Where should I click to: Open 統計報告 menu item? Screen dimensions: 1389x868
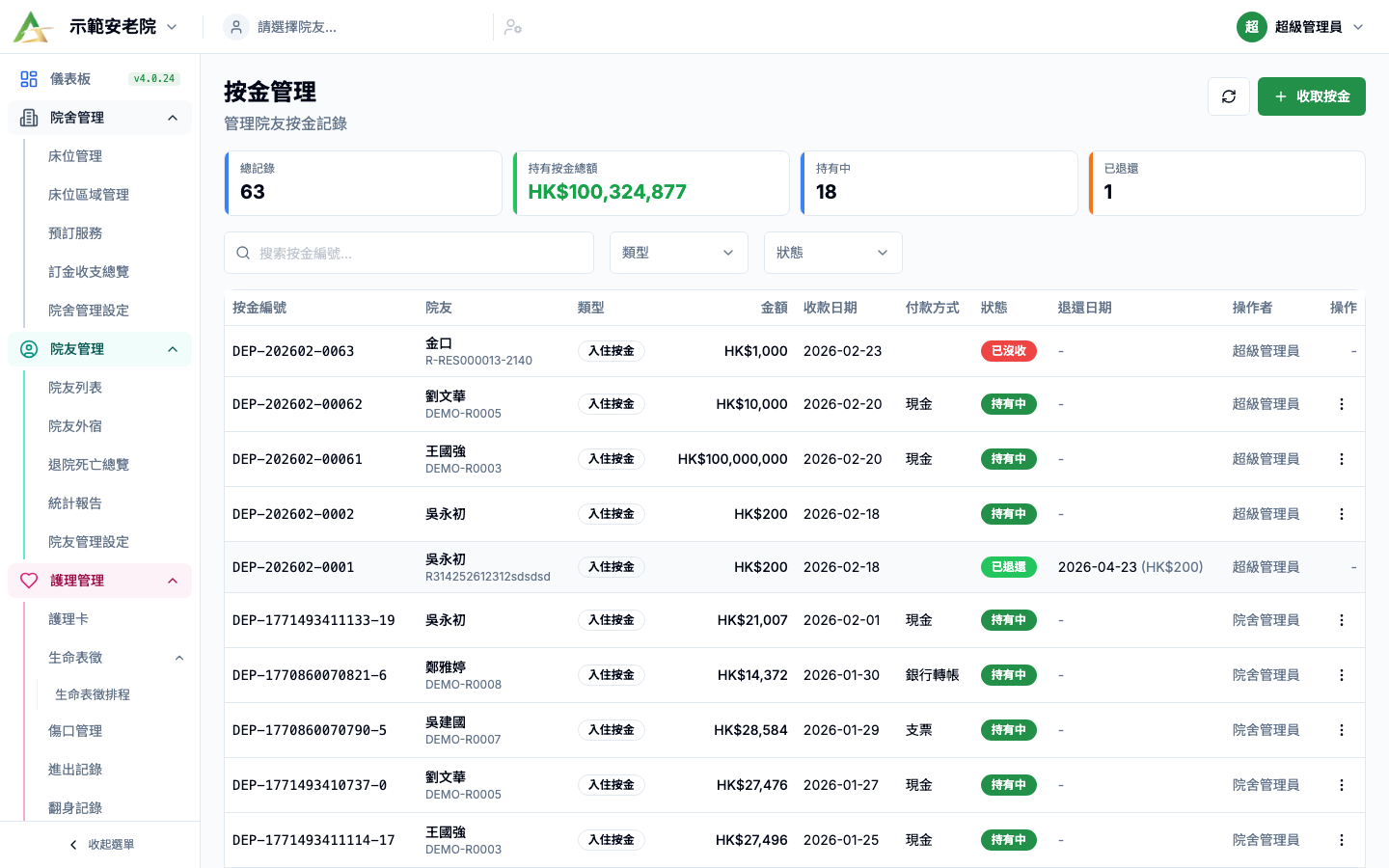coord(75,503)
